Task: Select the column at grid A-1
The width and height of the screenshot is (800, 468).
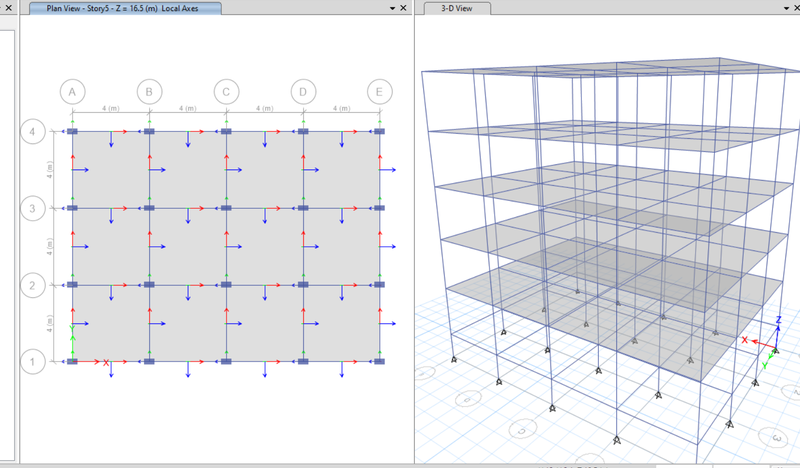Action: pyautogui.click(x=72, y=361)
